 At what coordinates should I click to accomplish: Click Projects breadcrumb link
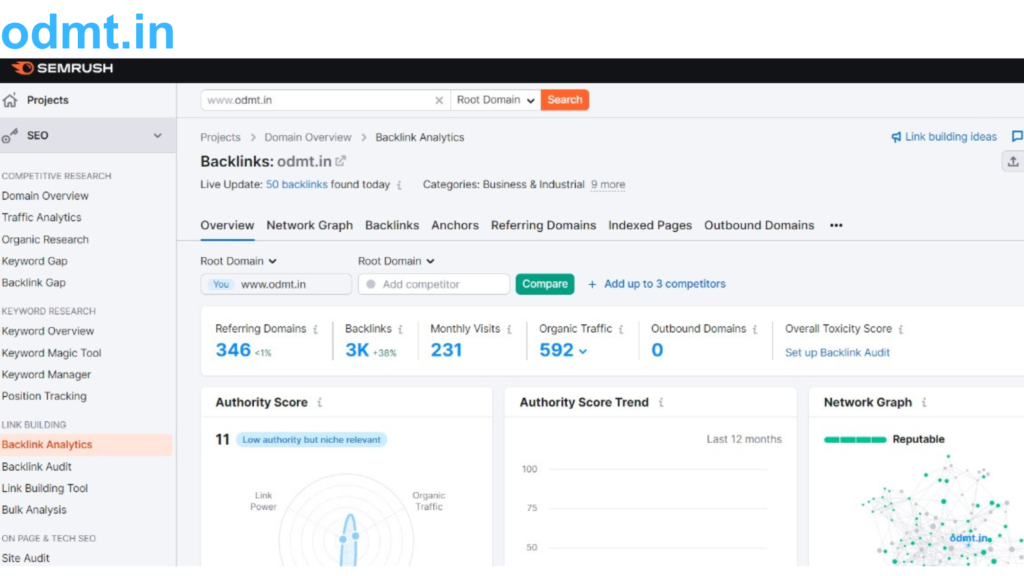pyautogui.click(x=220, y=137)
